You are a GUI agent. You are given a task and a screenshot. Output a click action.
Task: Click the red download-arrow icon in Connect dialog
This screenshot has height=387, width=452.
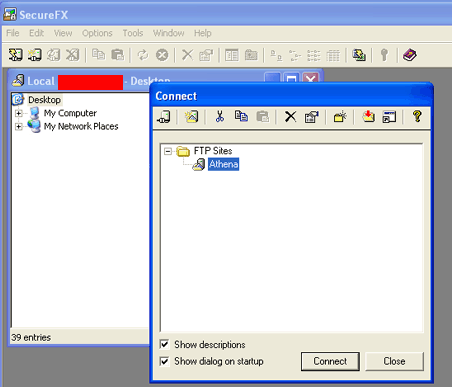368,117
